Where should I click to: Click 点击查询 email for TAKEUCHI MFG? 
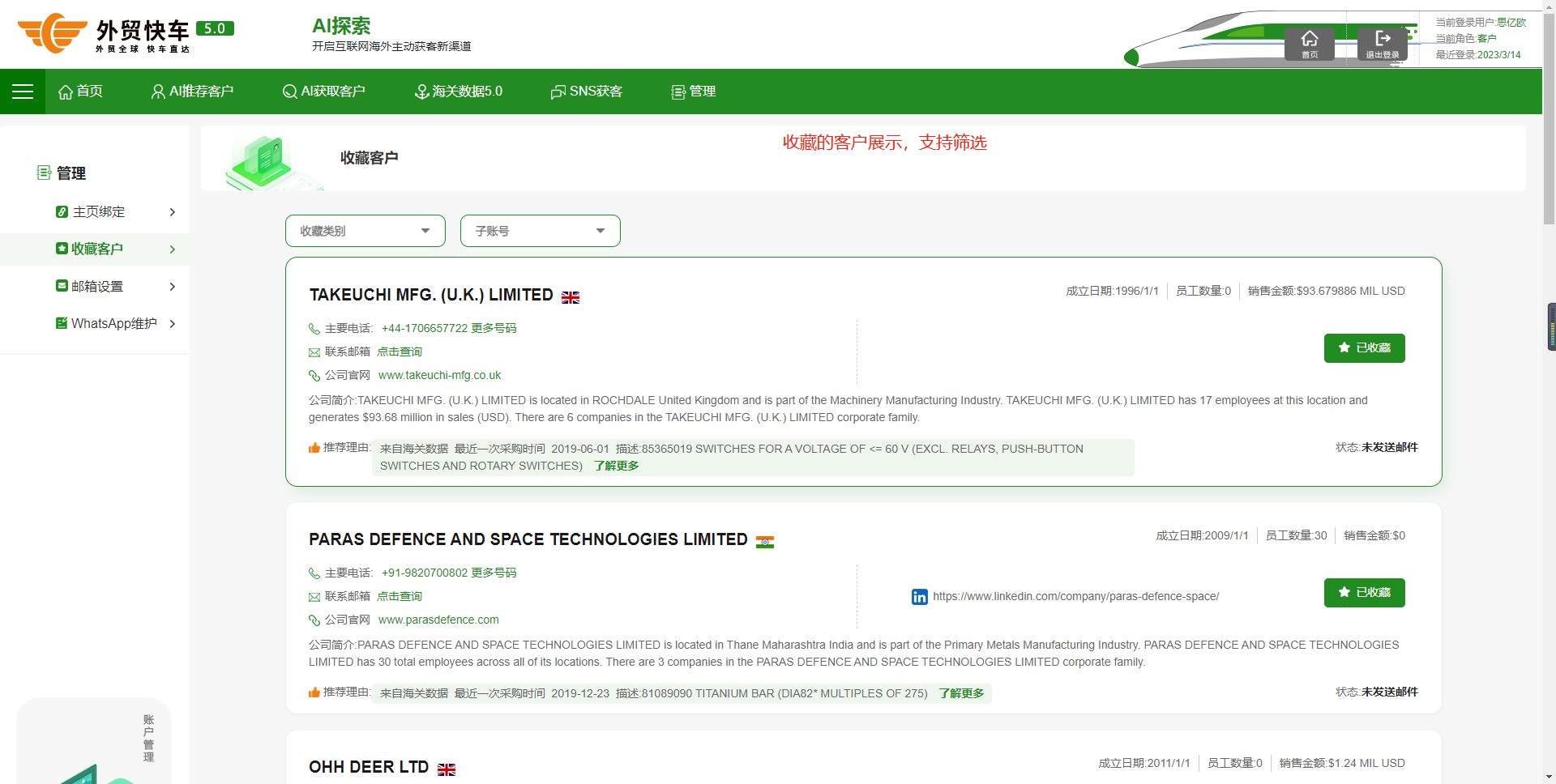click(x=400, y=352)
